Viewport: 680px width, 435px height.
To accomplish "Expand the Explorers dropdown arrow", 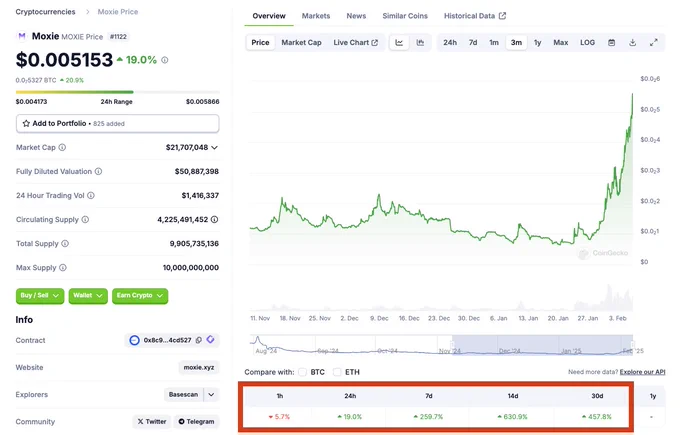I will click(211, 395).
